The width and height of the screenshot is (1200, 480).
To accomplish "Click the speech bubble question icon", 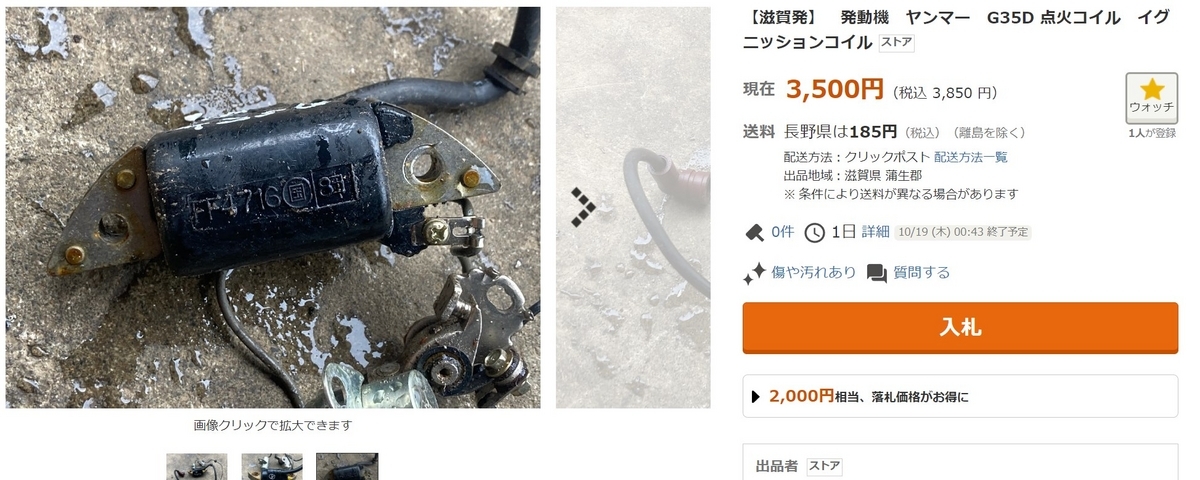I will [x=877, y=273].
